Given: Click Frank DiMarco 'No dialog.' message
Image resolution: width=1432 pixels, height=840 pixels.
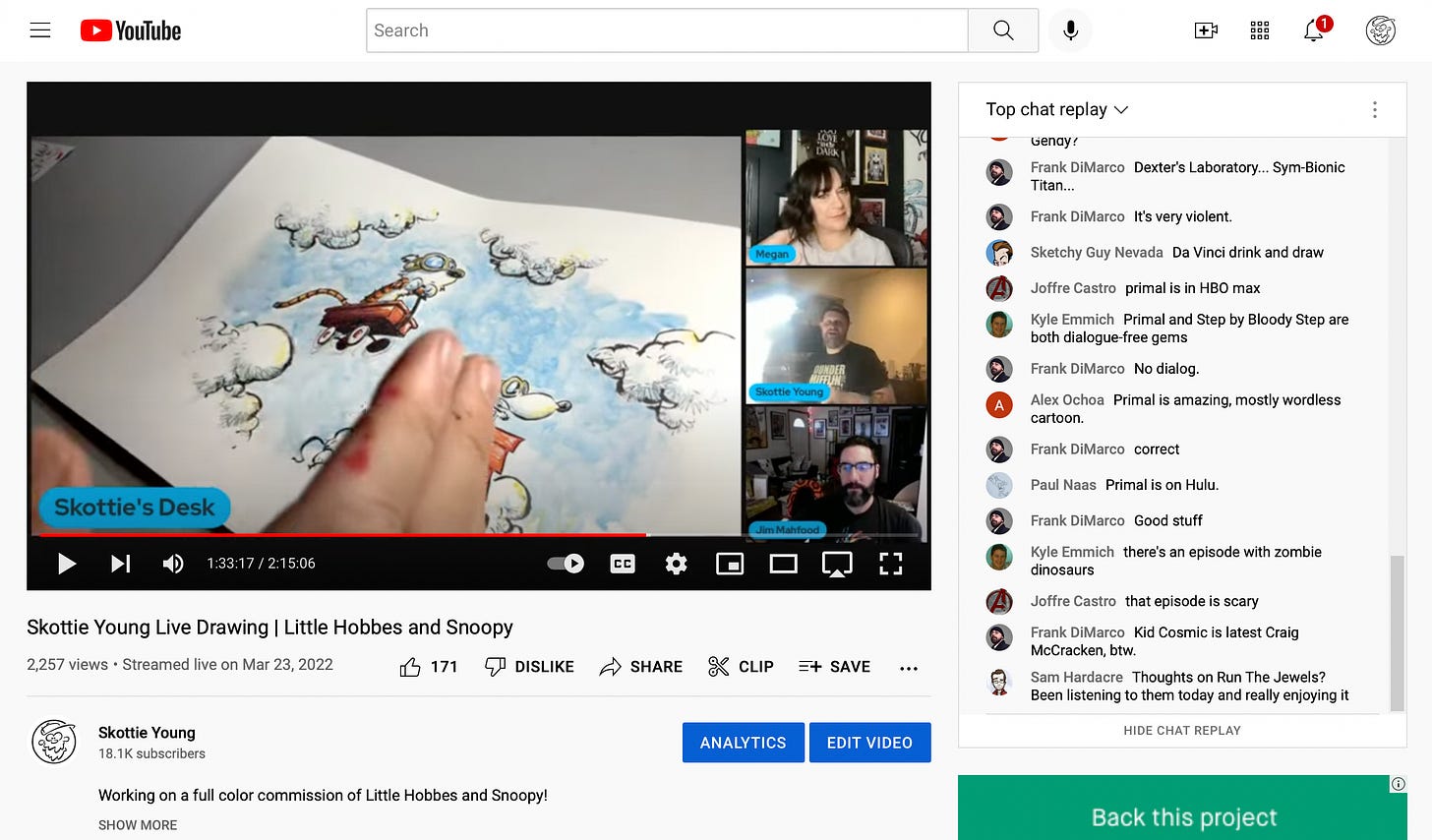Looking at the screenshot, I should click(1166, 369).
